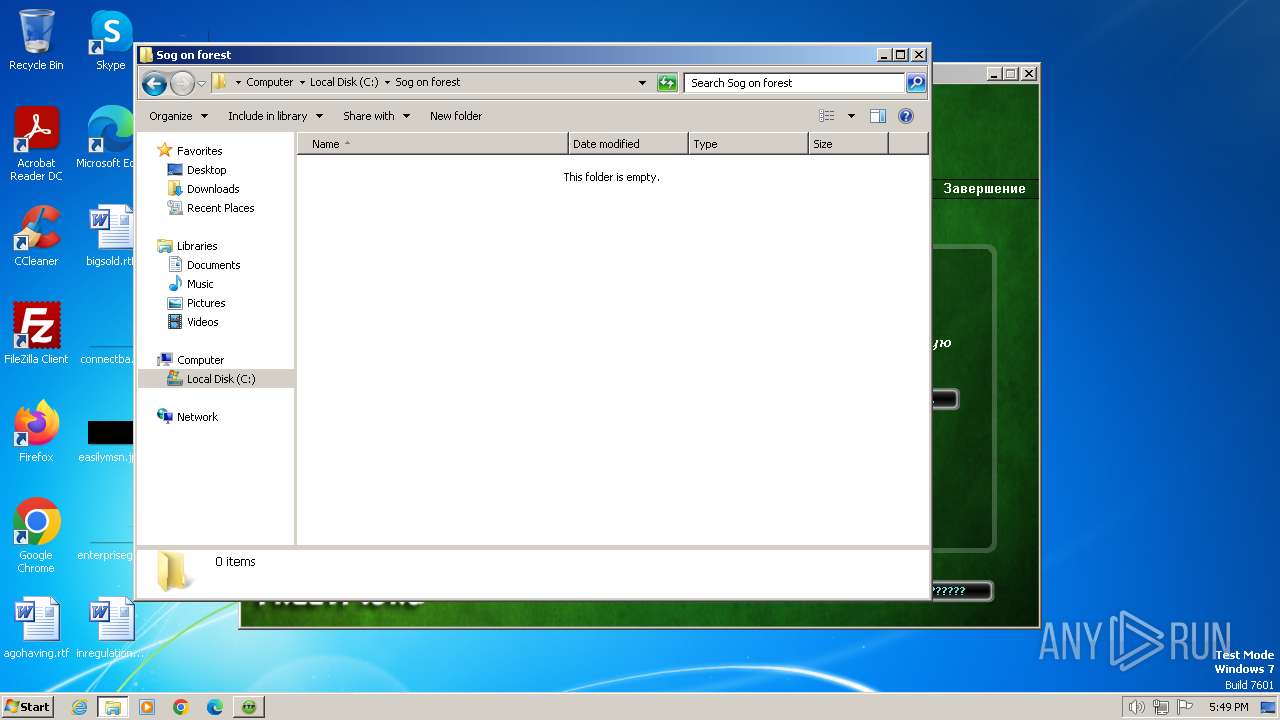The height and width of the screenshot is (720, 1280).
Task: Select the agohaving.rtf desktop file
Action: pyautogui.click(x=36, y=628)
